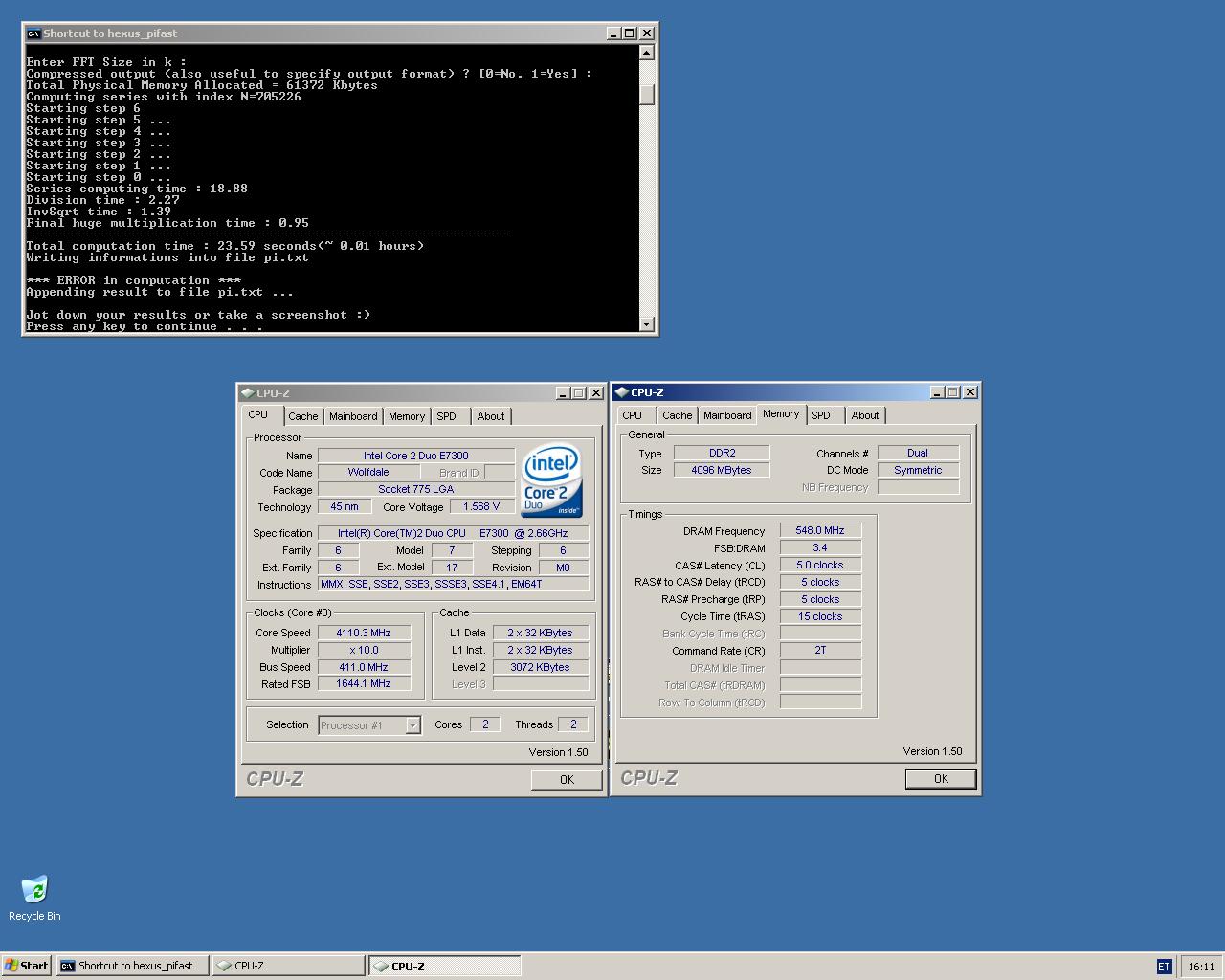Open About tab in left CPU-Z window

[491, 416]
